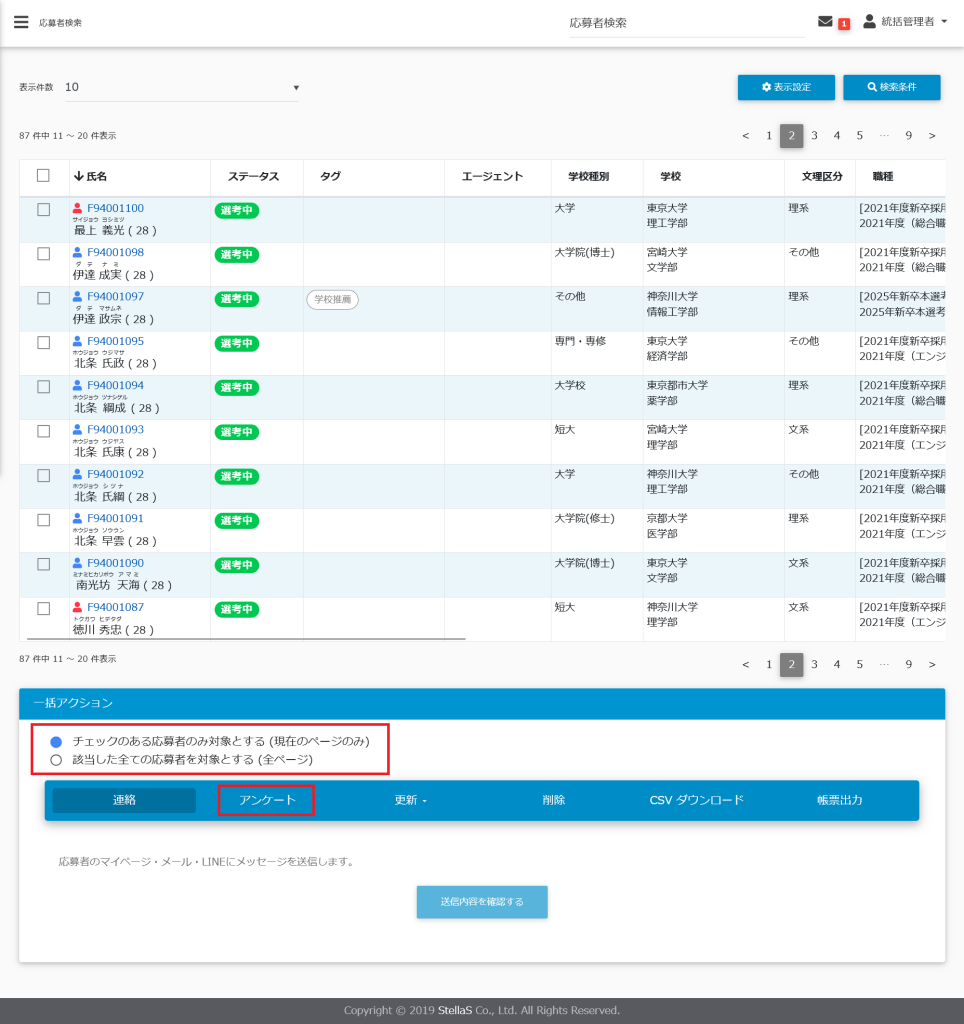Click the 検索条件 button

(x=891, y=88)
